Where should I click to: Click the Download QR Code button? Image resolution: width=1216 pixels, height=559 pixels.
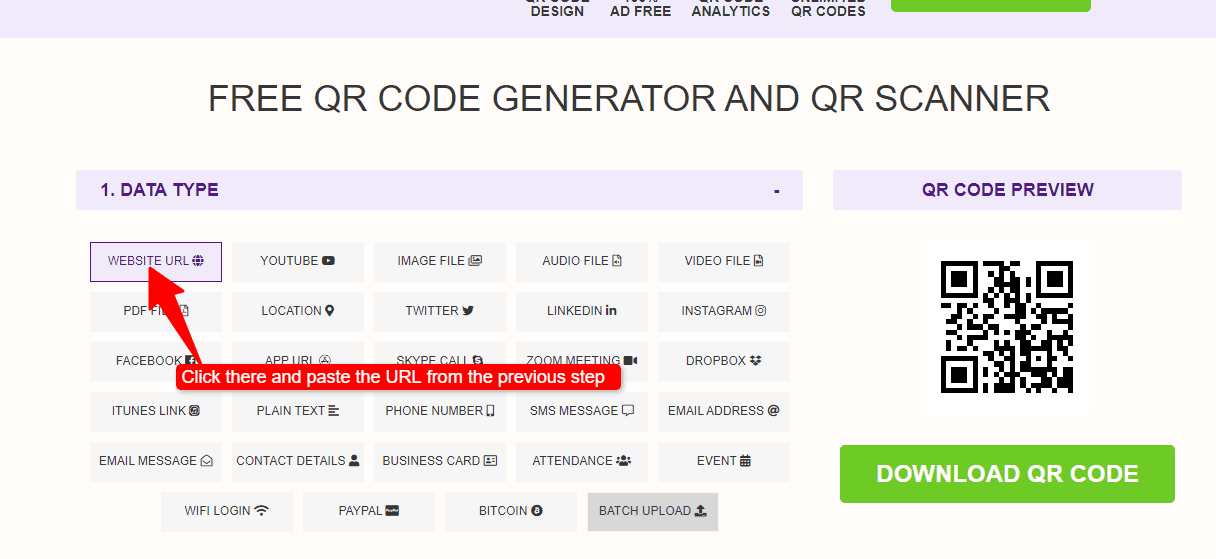[1007, 474]
